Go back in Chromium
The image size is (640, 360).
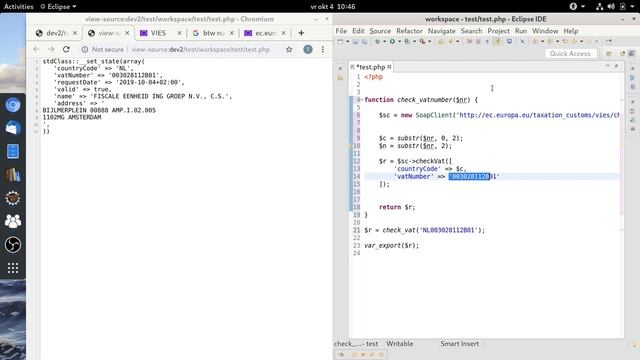tap(36, 49)
